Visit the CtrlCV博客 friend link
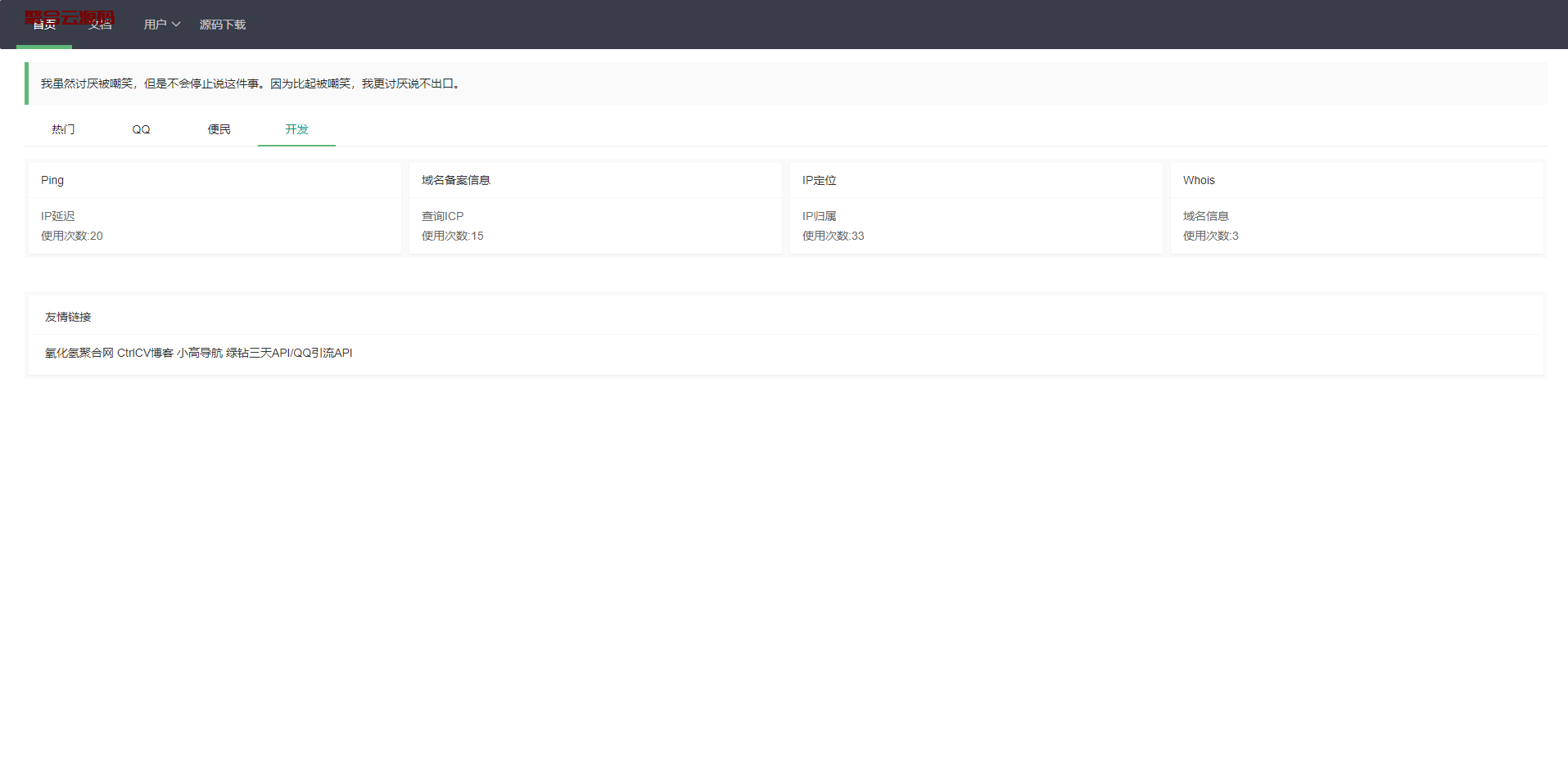Screen dimensions: 1568x766 coord(145,353)
